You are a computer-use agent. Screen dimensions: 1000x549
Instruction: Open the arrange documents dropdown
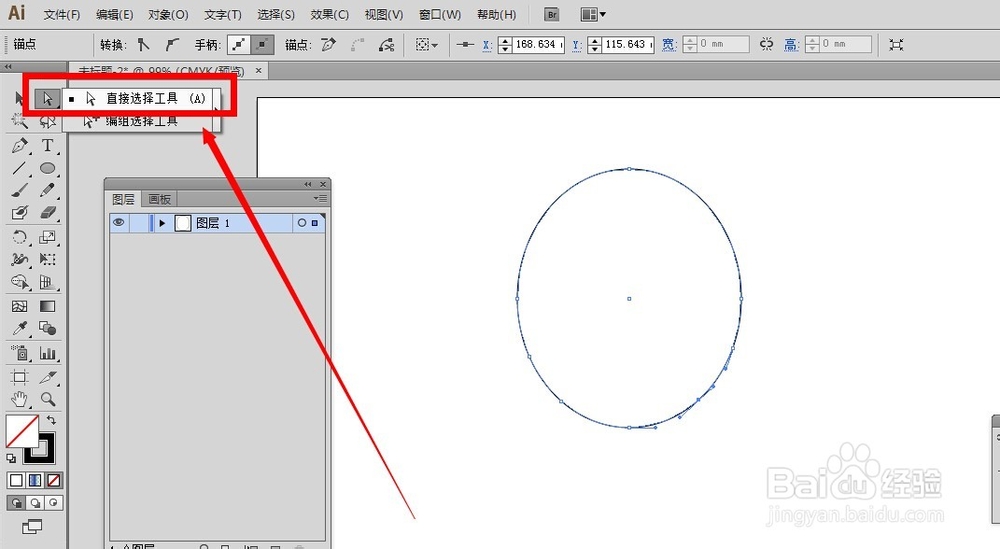point(593,15)
